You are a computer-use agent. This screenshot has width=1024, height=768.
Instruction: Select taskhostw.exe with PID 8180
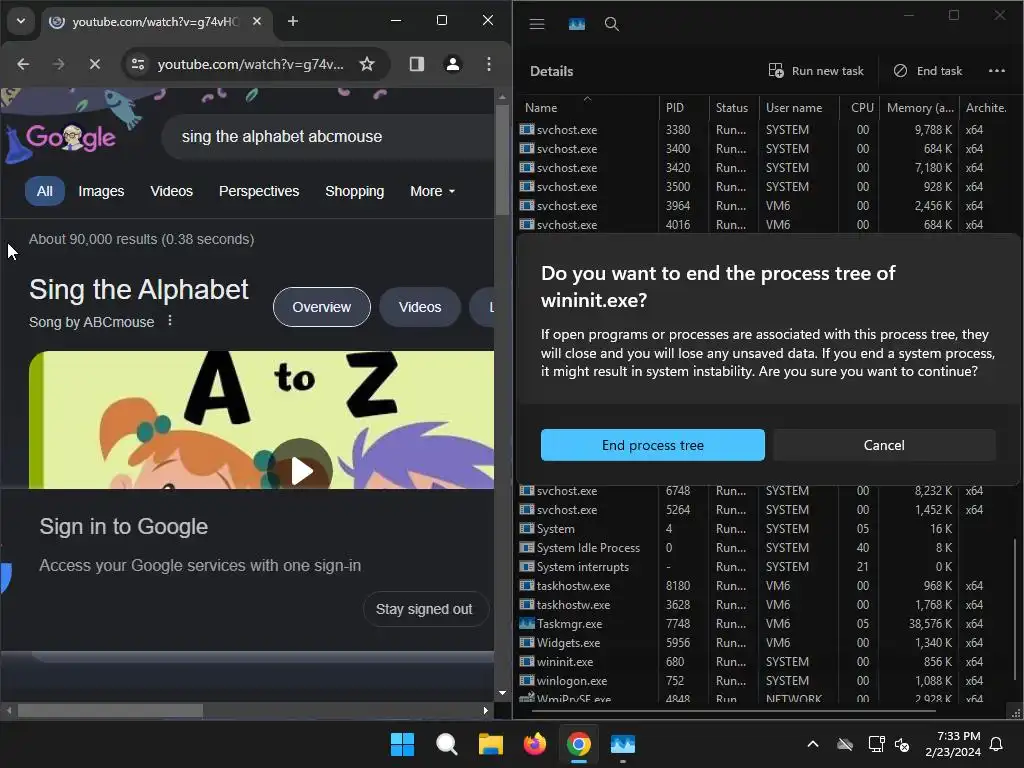click(x=764, y=585)
